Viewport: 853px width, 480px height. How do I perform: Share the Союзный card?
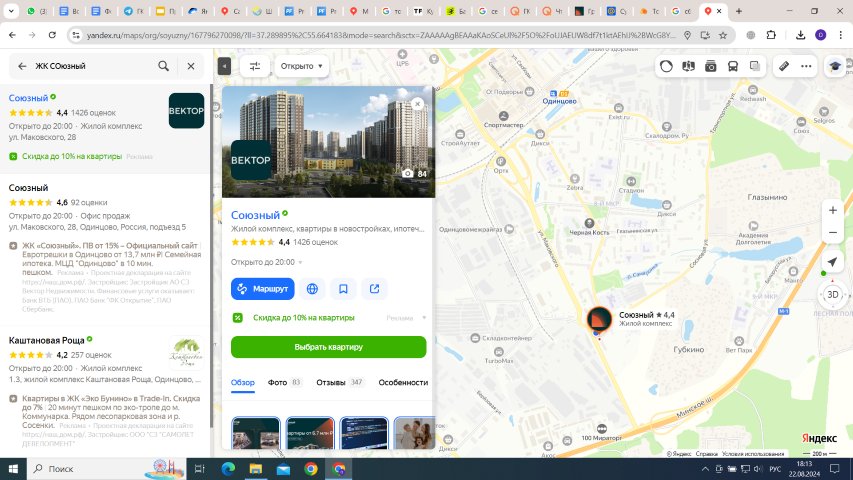click(x=374, y=289)
